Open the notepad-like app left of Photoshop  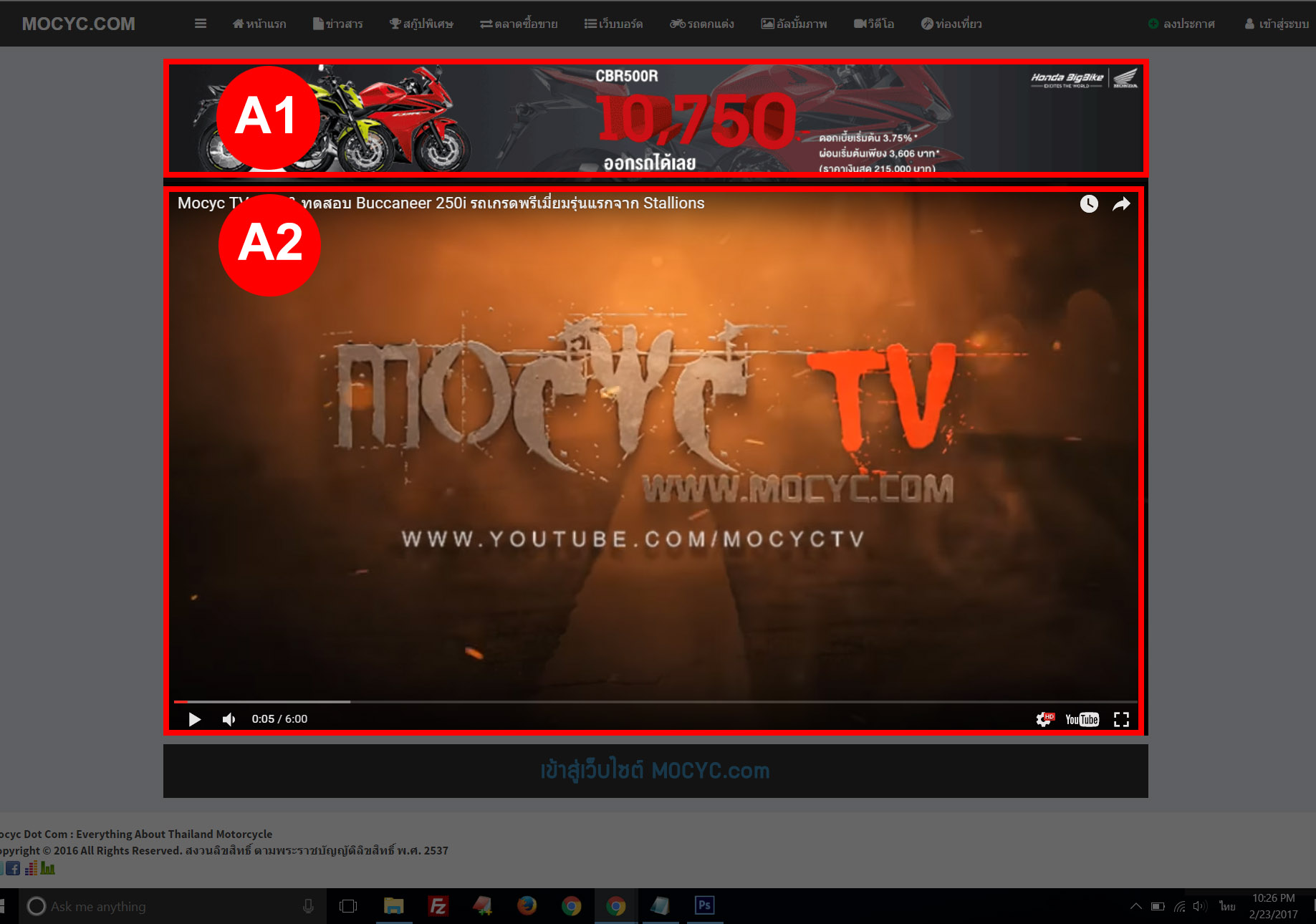coord(660,906)
